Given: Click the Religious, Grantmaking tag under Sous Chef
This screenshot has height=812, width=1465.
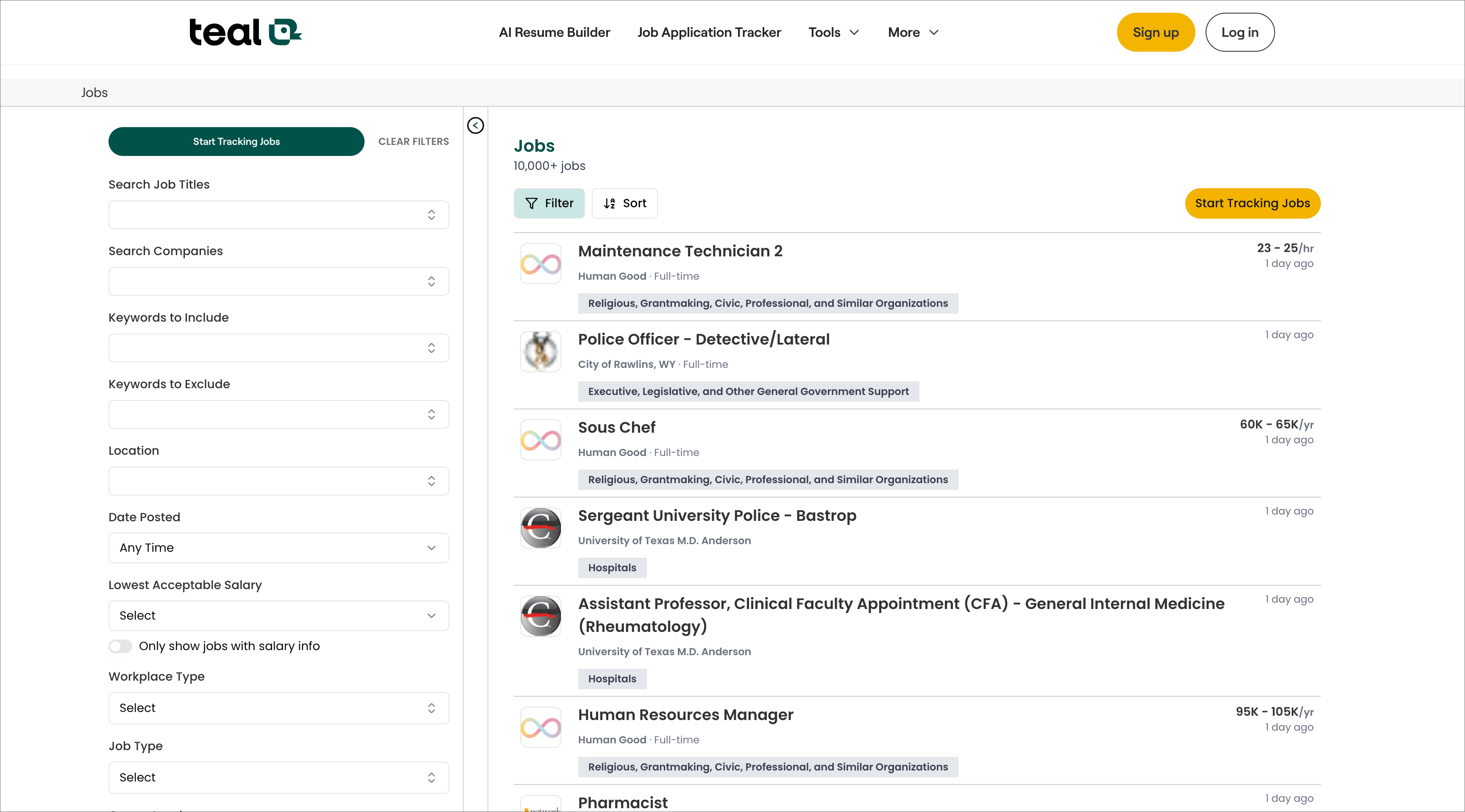Looking at the screenshot, I should click(768, 480).
